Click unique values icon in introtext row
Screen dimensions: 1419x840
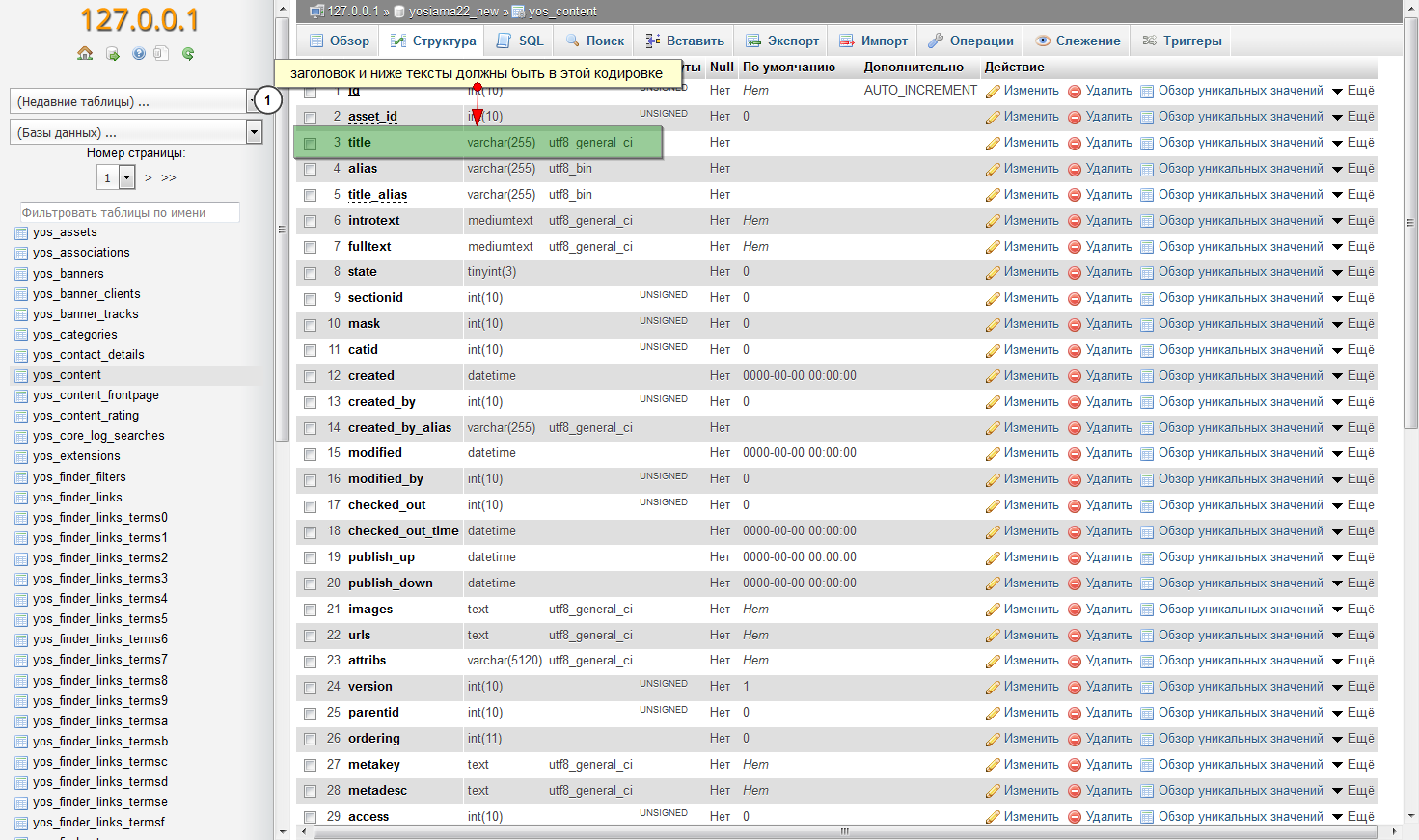coord(1147,221)
